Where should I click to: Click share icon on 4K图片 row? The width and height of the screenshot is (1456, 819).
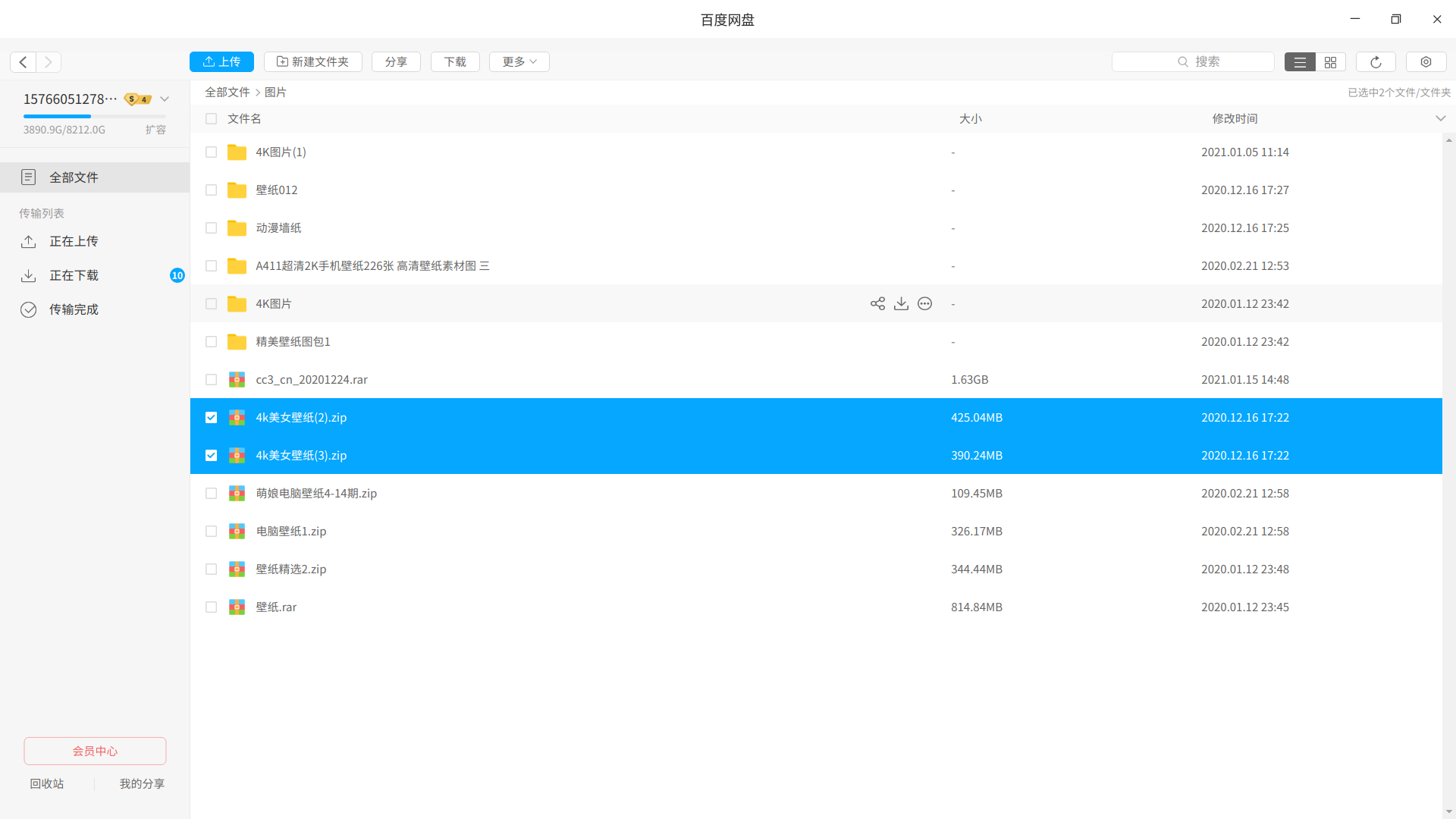877,303
